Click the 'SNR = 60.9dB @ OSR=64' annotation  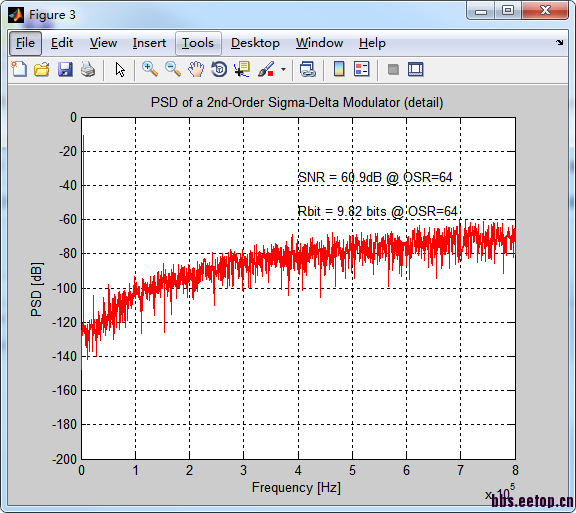(x=375, y=177)
